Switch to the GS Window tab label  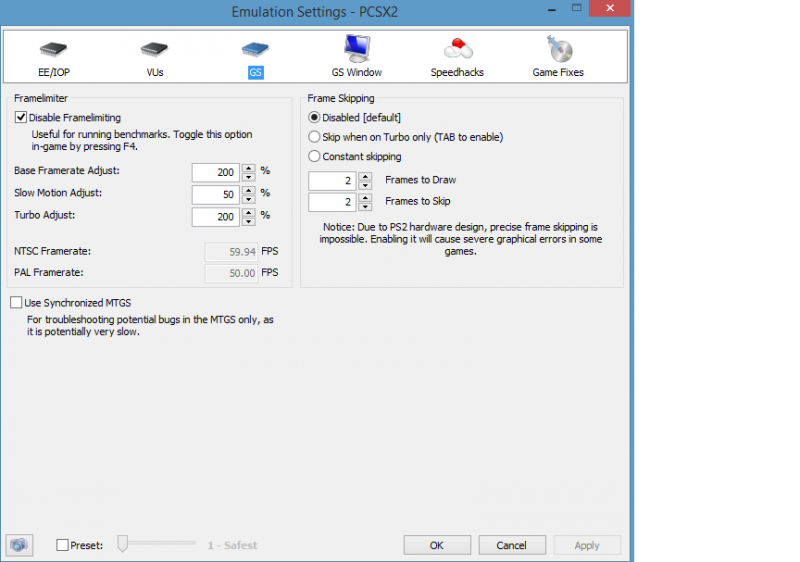pos(357,72)
